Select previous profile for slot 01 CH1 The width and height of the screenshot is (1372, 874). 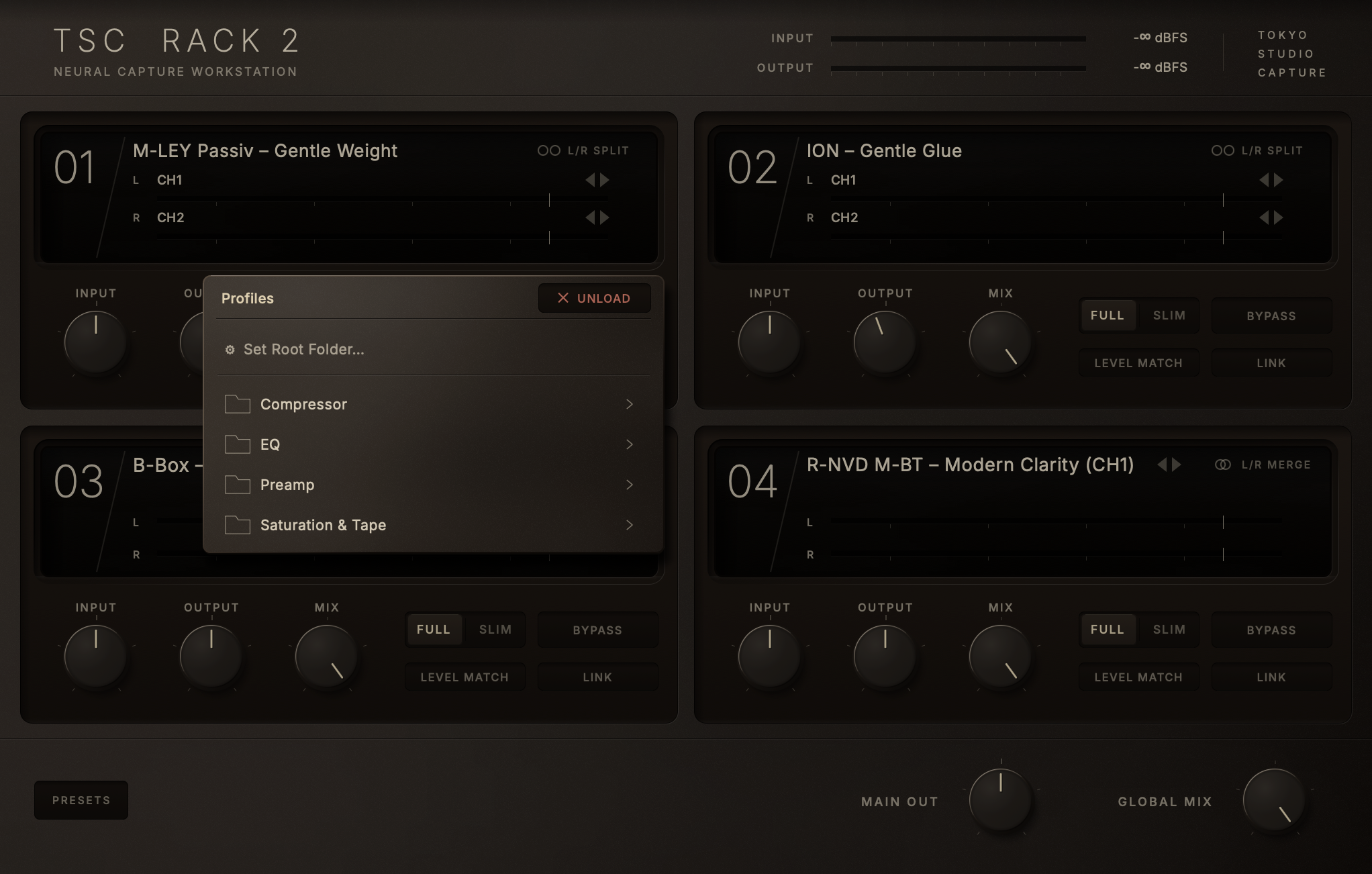[x=590, y=180]
